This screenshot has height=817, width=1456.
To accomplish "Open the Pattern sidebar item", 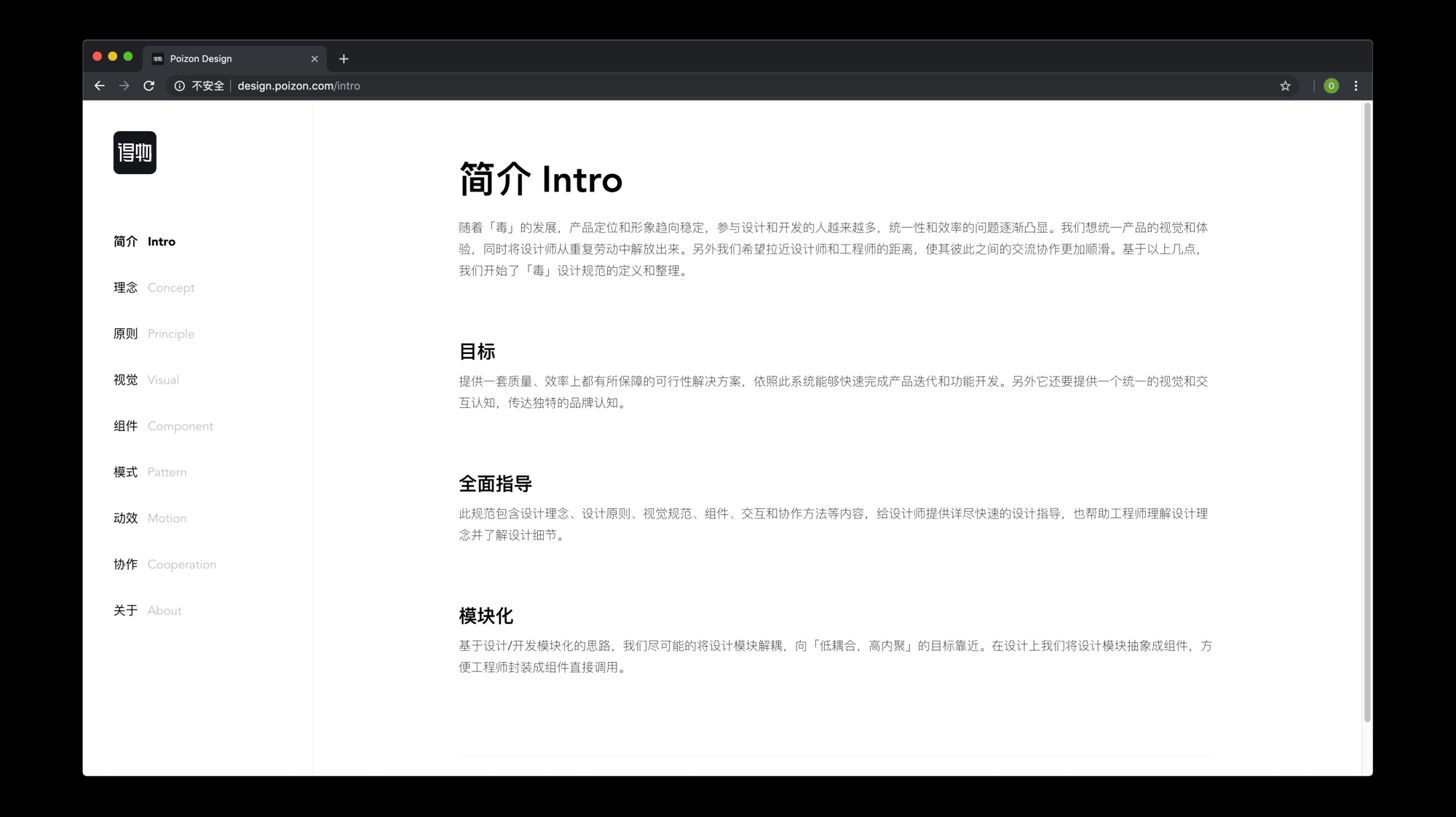I will [x=151, y=472].
